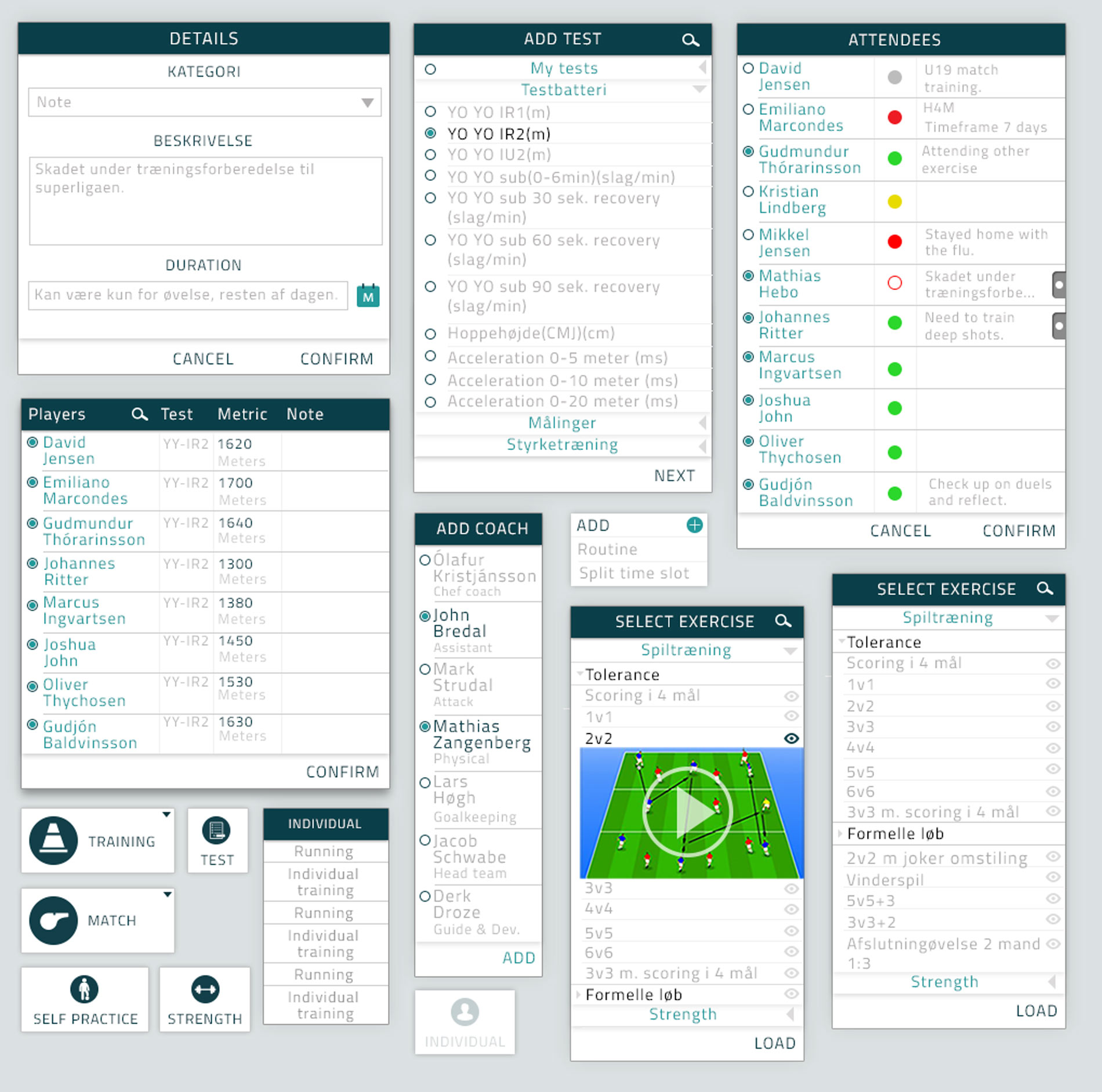Click the search icon in Add Test header
Viewport: 1102px width, 1092px height.
click(x=690, y=40)
